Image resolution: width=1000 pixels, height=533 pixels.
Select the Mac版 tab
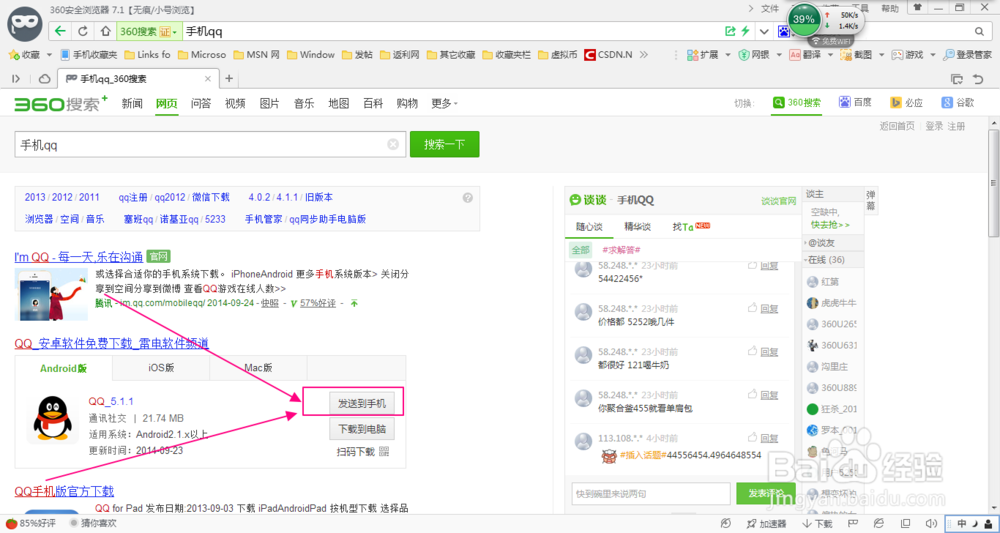258,368
